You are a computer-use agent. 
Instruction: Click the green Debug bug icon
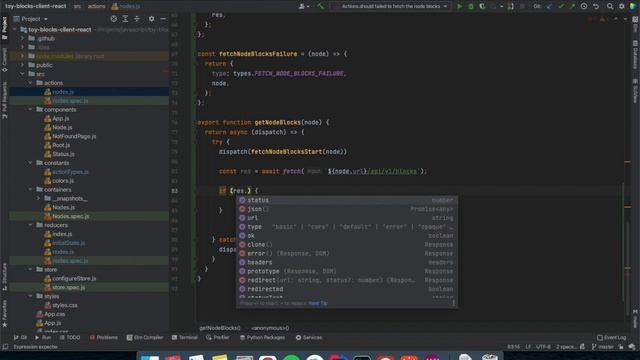(471, 6)
